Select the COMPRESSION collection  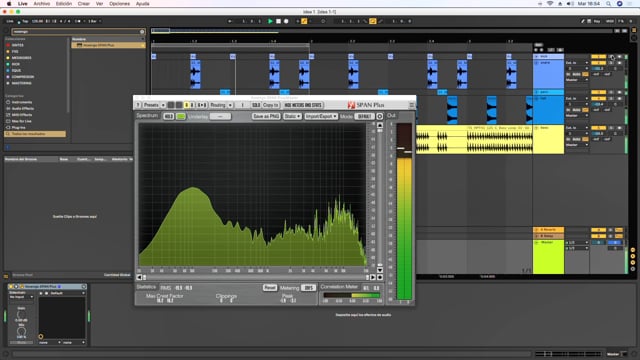pos(22,77)
